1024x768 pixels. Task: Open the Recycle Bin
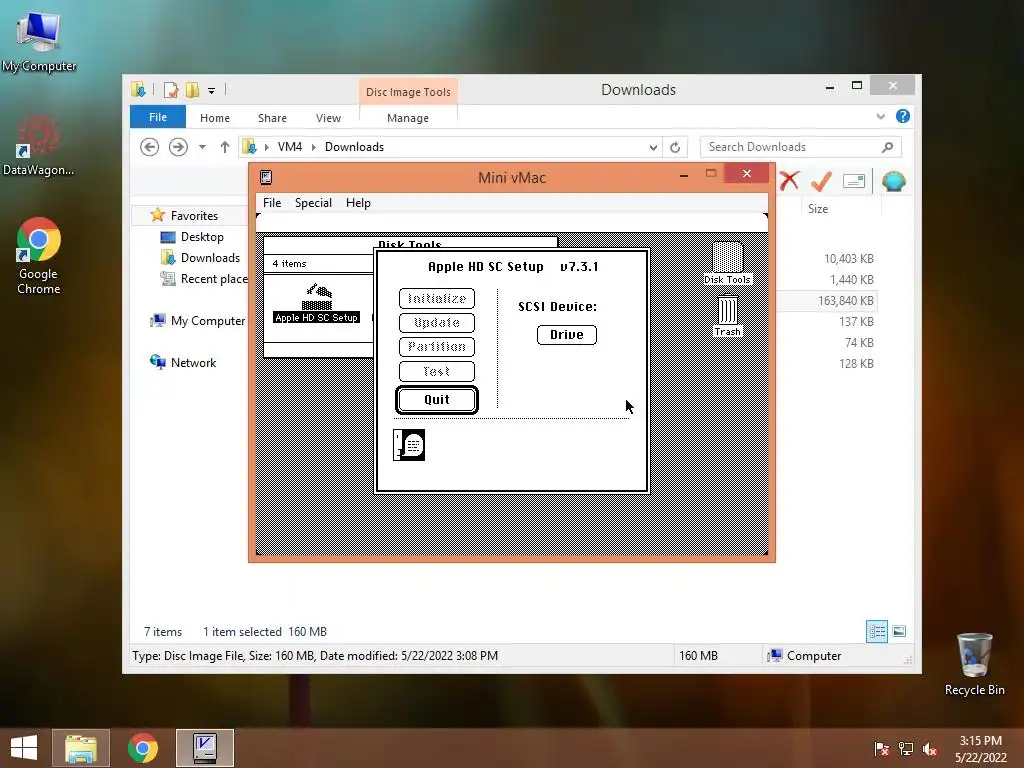click(x=974, y=664)
